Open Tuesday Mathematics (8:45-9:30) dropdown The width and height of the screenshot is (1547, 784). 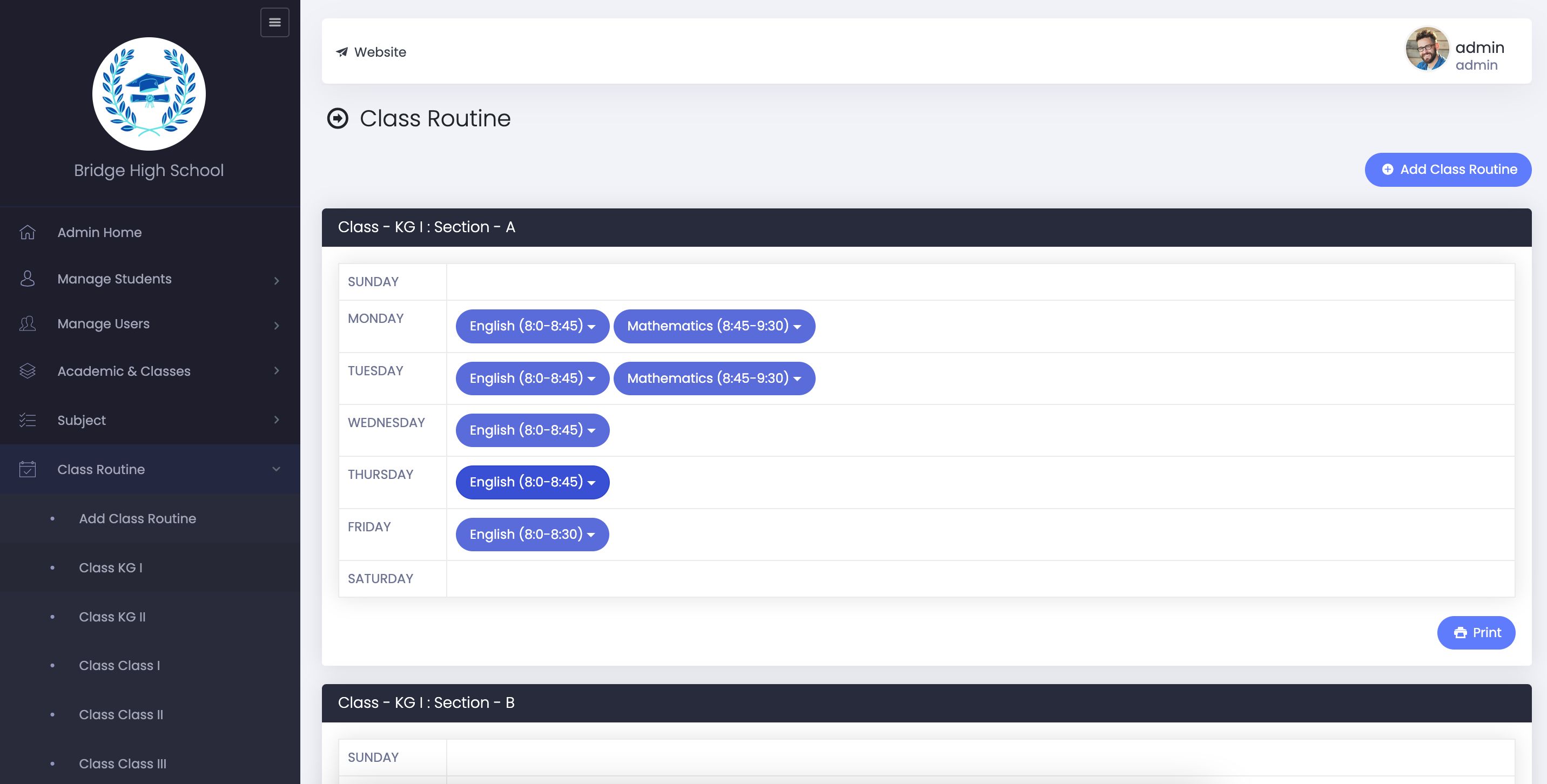(x=714, y=378)
